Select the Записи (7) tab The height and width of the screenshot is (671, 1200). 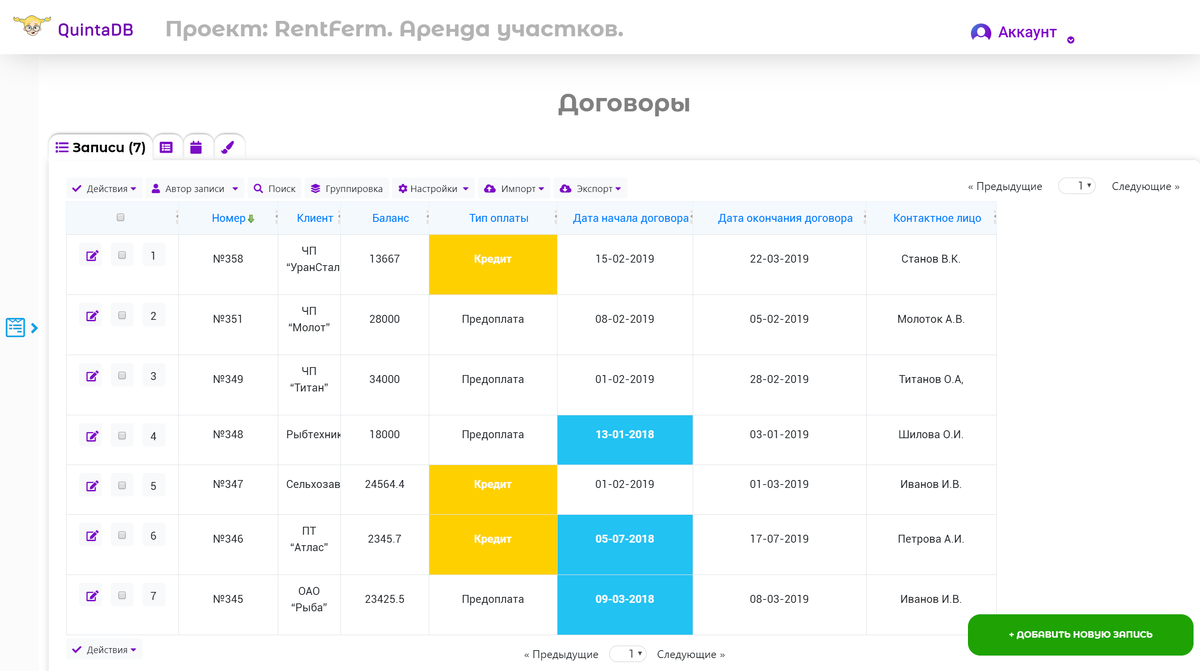click(x=101, y=147)
